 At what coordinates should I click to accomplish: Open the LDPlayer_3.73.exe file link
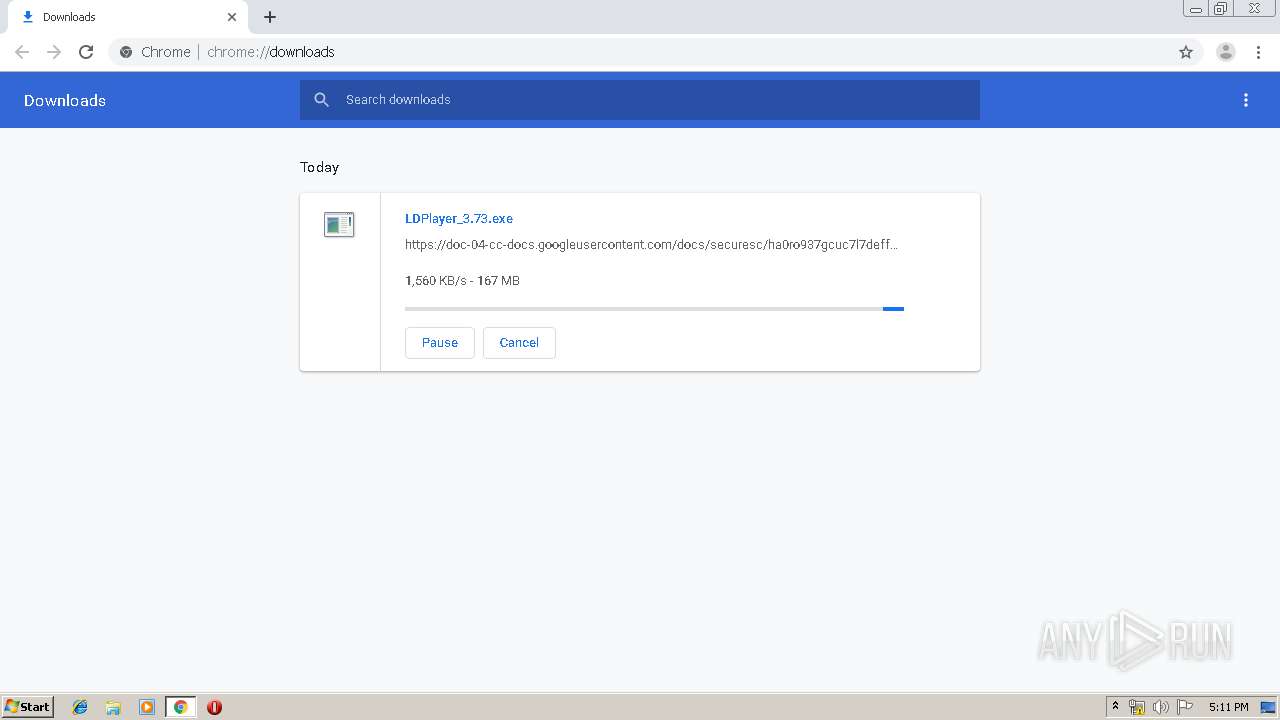point(459,218)
